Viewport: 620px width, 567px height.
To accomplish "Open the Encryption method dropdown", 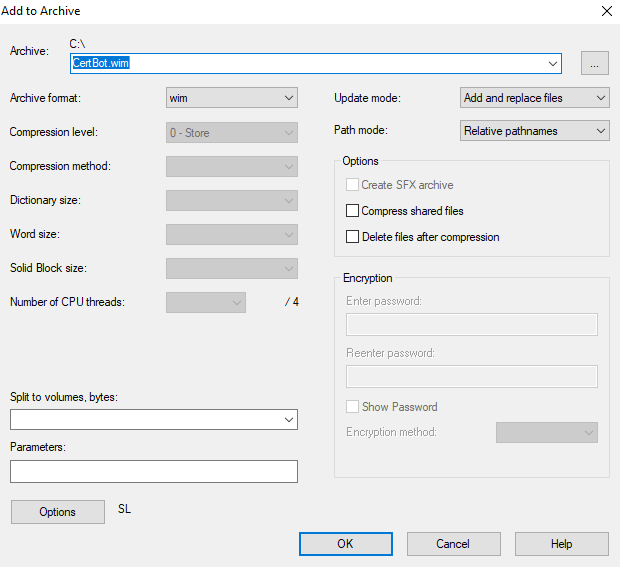I will coord(546,432).
